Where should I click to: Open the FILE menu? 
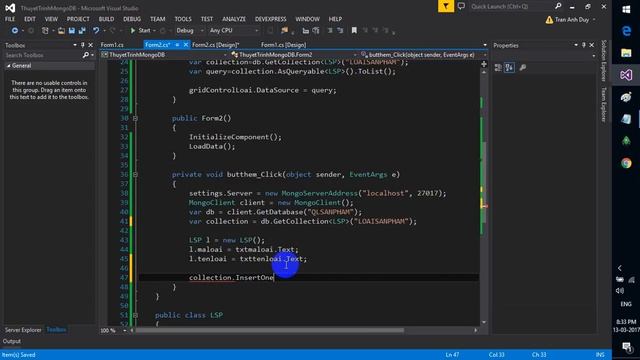10,19
